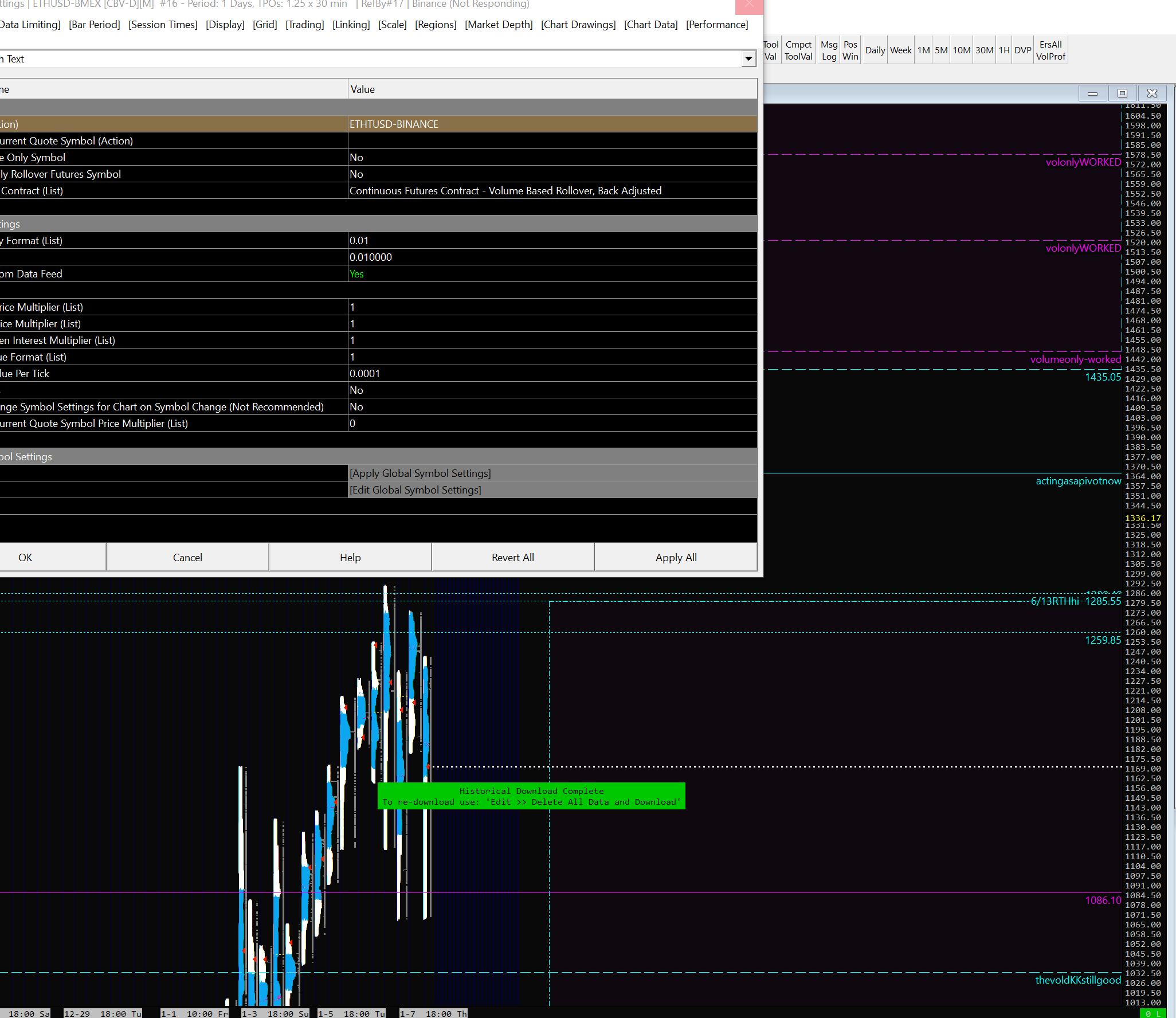Toggle Custom Data Feed 'Yes' value
The image size is (1176, 1018).
[356, 274]
